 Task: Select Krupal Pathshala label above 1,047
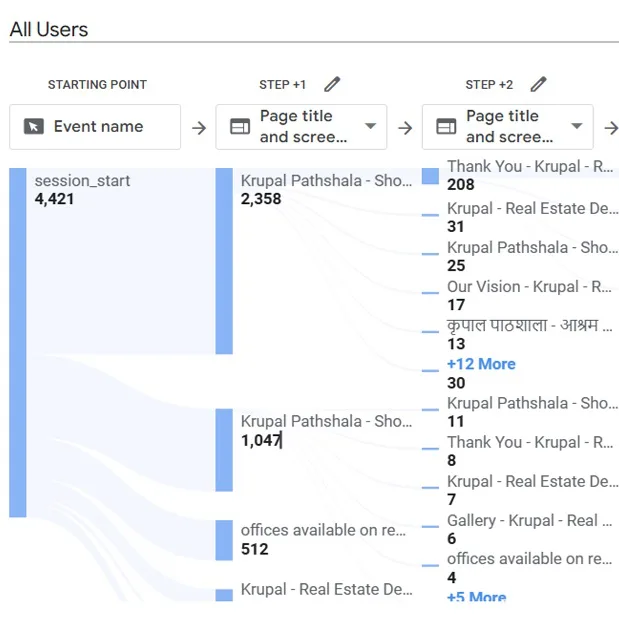326,421
